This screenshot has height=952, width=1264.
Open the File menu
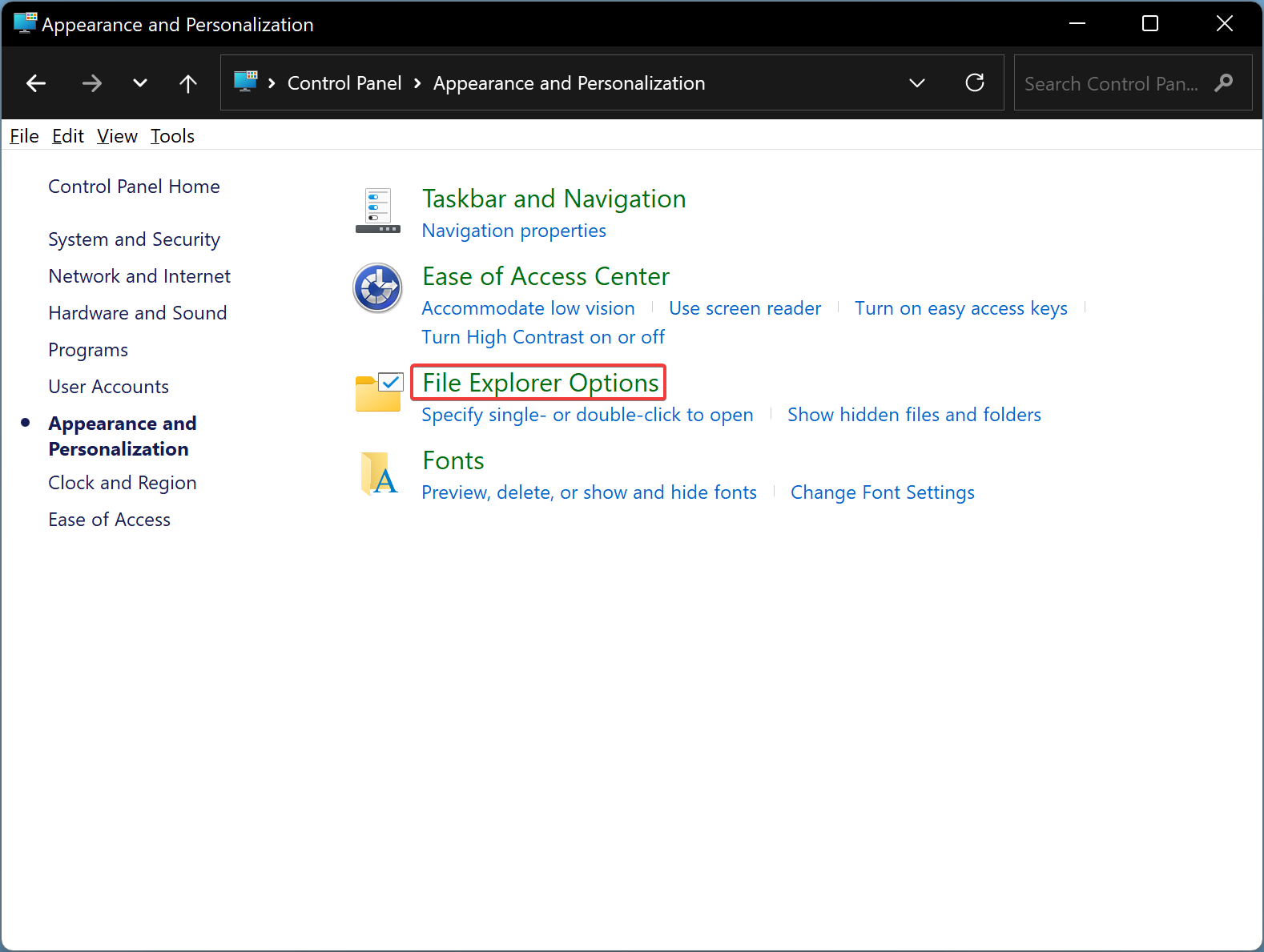pos(24,136)
